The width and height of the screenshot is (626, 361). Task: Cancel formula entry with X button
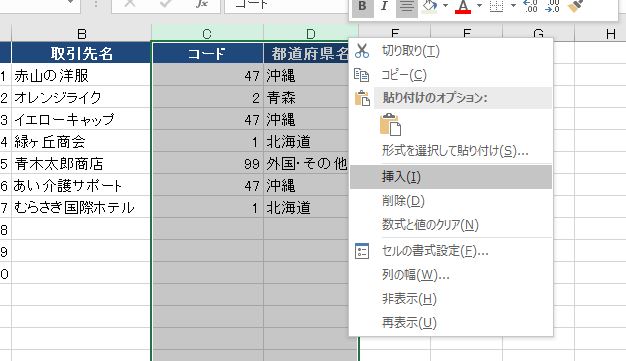point(130,4)
